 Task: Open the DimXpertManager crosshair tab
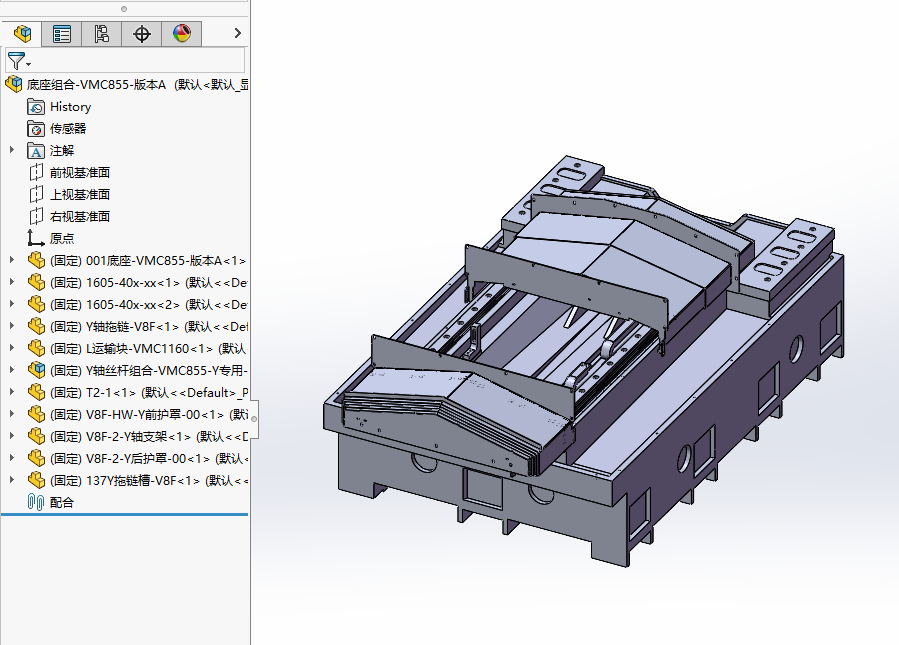(142, 33)
